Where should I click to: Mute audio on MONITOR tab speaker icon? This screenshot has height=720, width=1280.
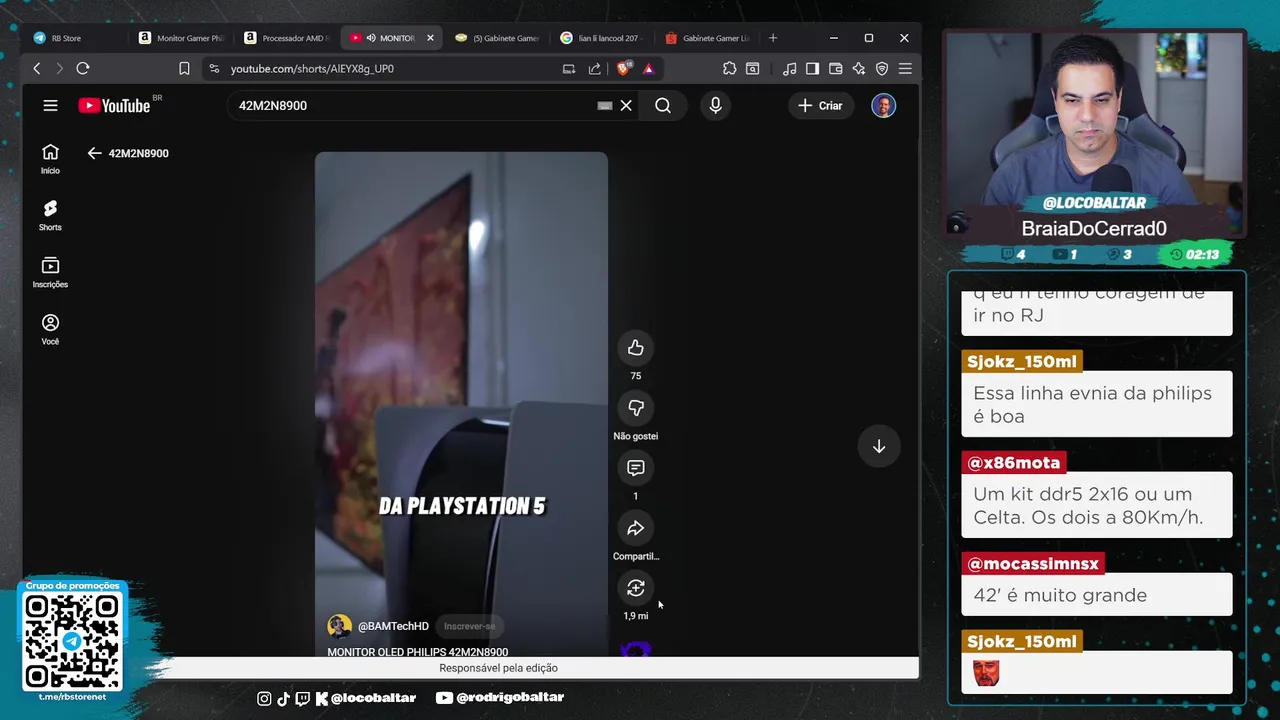click(371, 38)
